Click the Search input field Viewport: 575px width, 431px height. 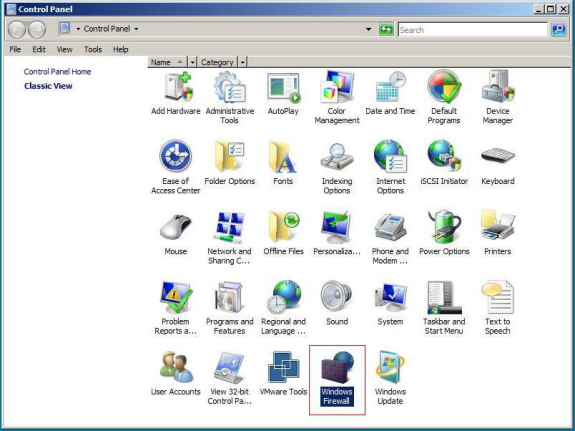(x=473, y=30)
